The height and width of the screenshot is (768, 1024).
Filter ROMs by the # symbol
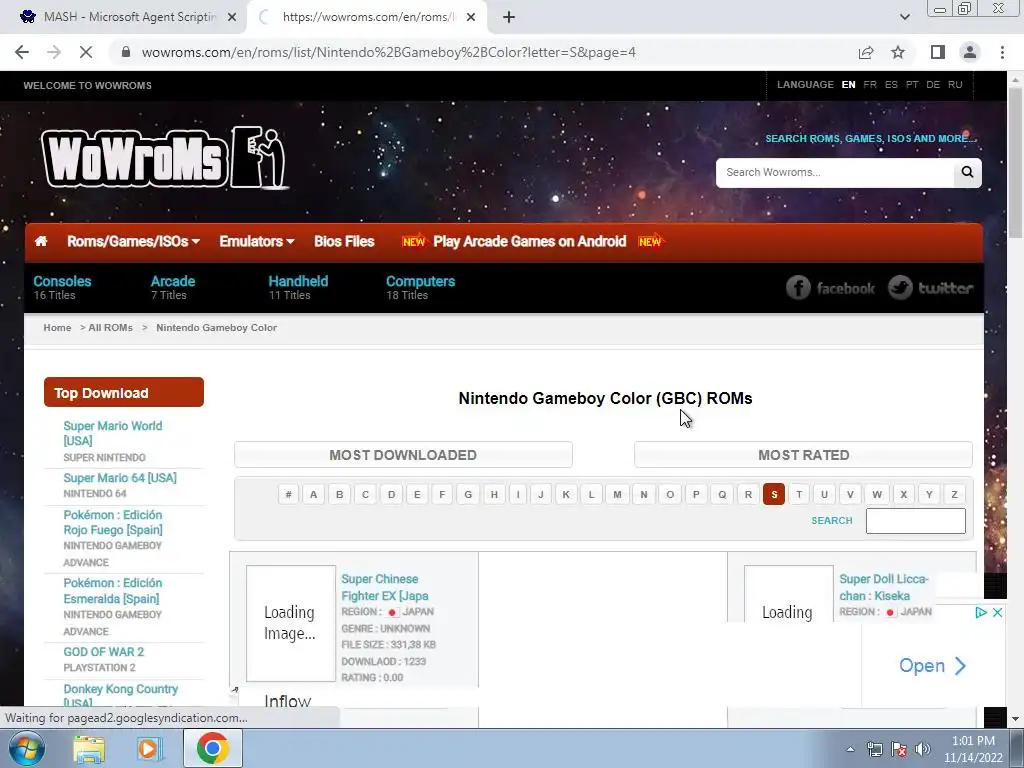[x=288, y=494]
